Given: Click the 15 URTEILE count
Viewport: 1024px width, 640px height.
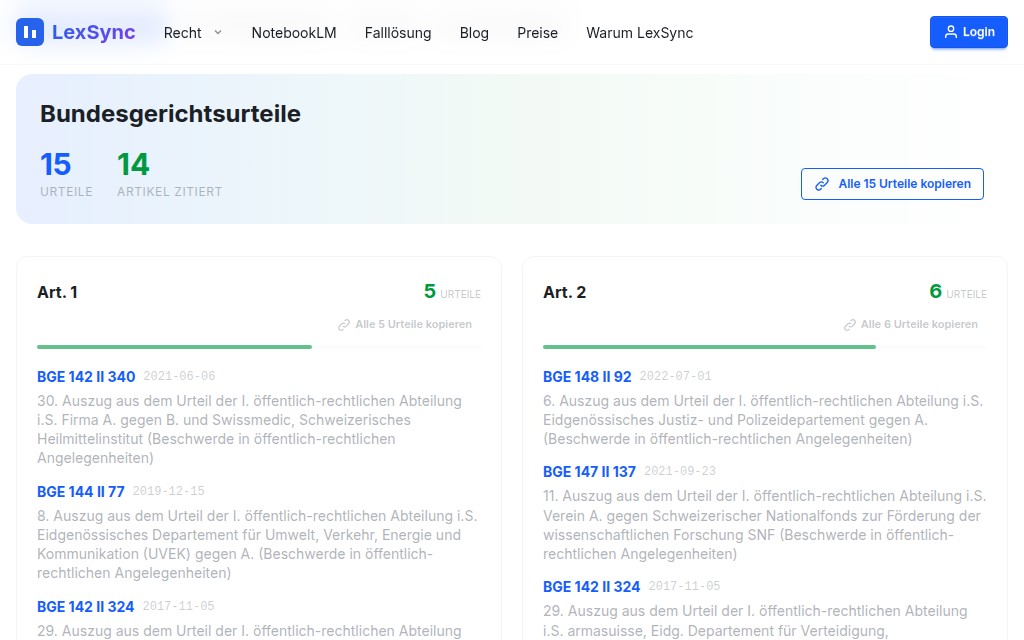Looking at the screenshot, I should click(x=66, y=174).
